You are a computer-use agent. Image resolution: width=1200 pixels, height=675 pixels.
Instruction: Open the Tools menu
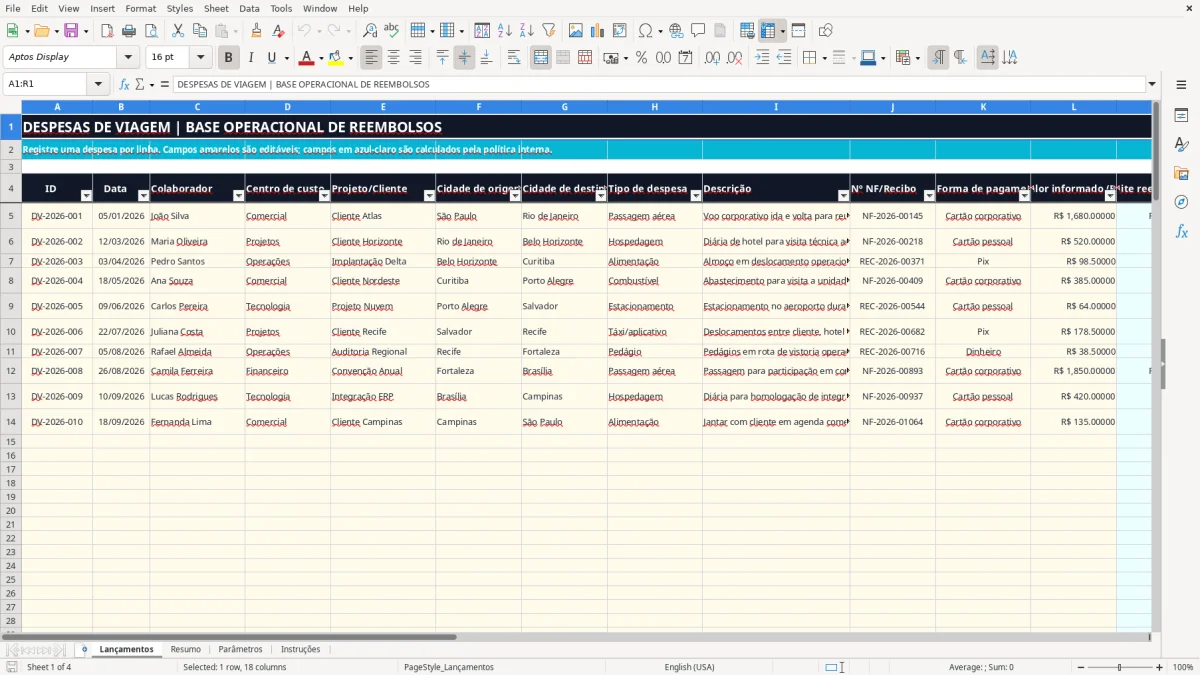[281, 8]
